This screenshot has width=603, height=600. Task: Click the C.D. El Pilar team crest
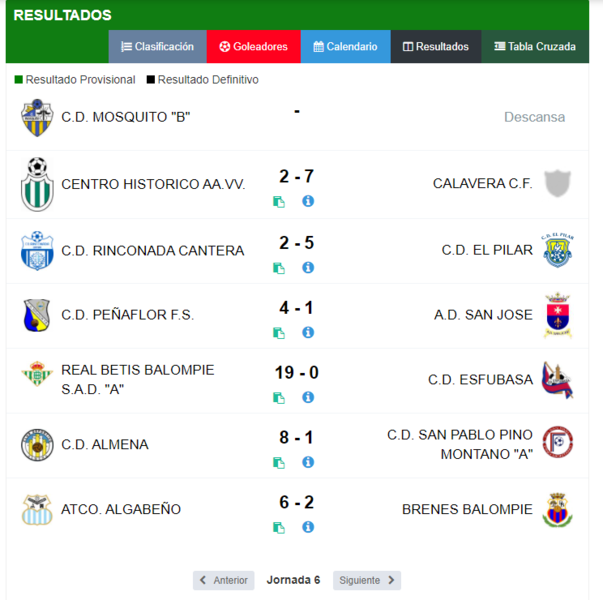558,250
